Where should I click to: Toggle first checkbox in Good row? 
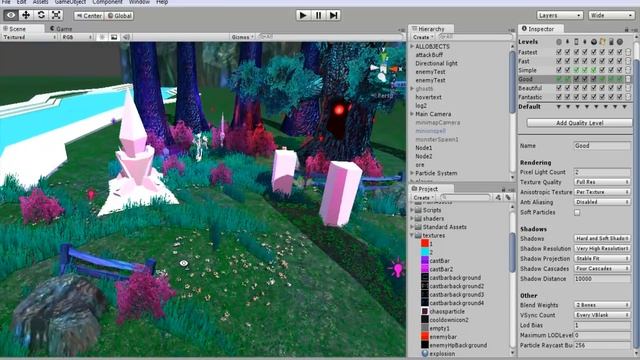(559, 79)
